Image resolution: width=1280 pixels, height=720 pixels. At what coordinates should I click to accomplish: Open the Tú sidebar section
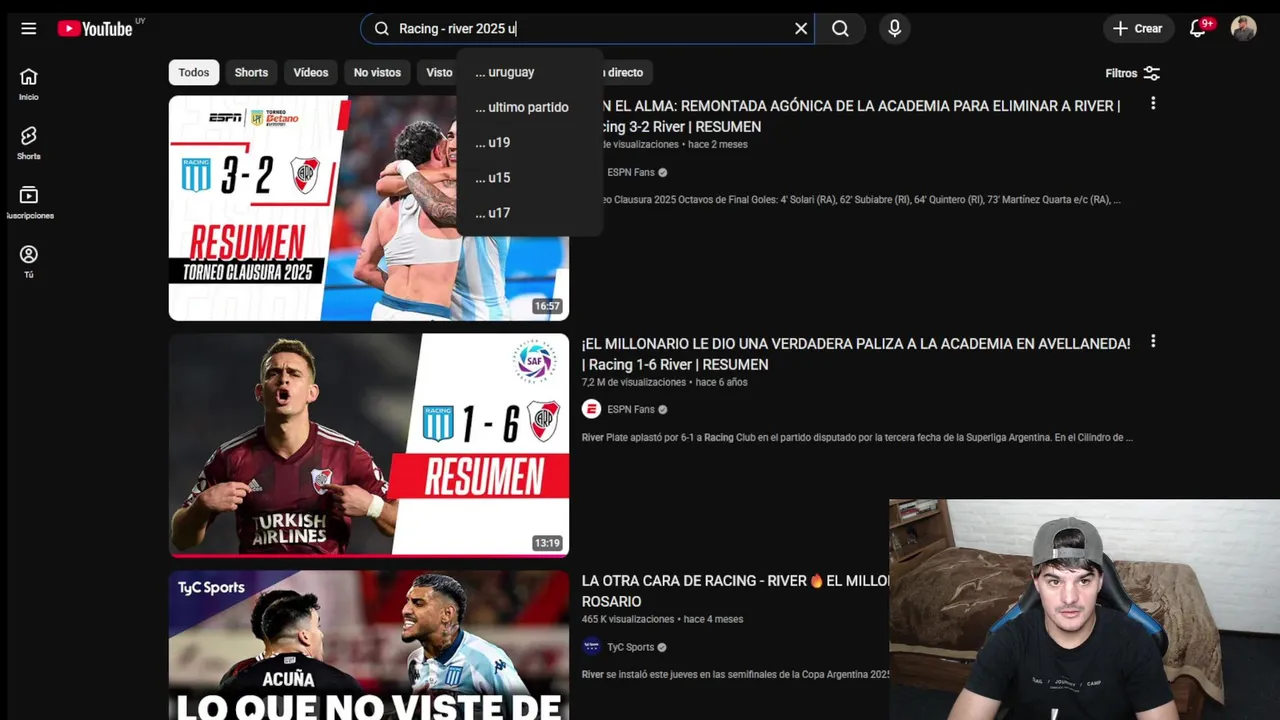(x=29, y=261)
